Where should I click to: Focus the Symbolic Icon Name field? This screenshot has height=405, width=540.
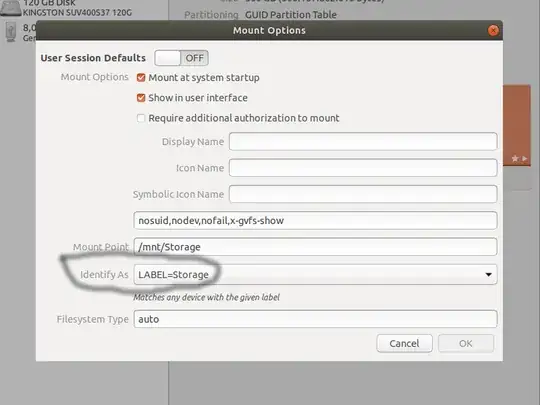tap(363, 194)
